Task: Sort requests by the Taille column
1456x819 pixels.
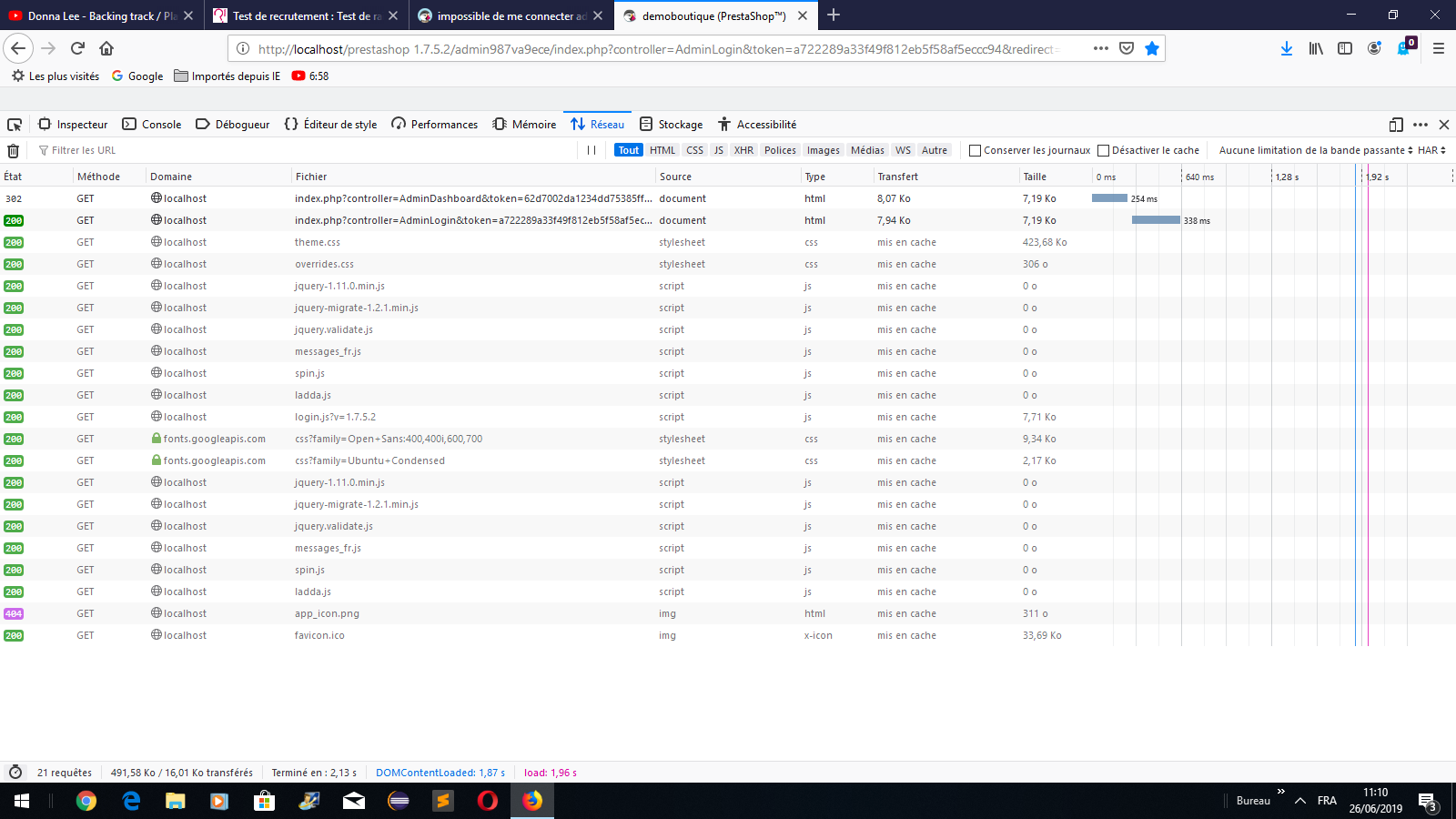Action: 1055,177
